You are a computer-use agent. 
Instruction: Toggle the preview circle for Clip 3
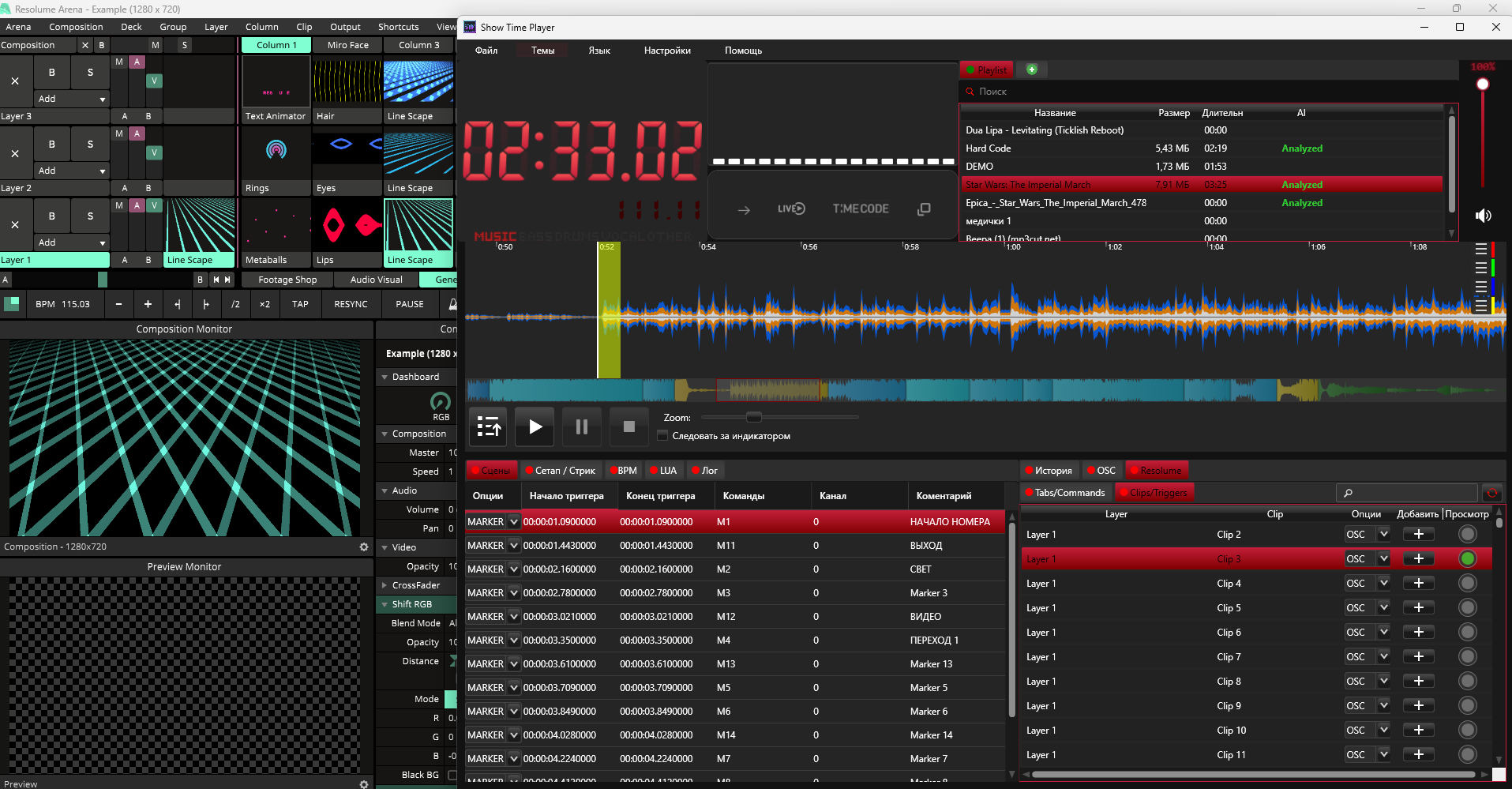(1467, 559)
